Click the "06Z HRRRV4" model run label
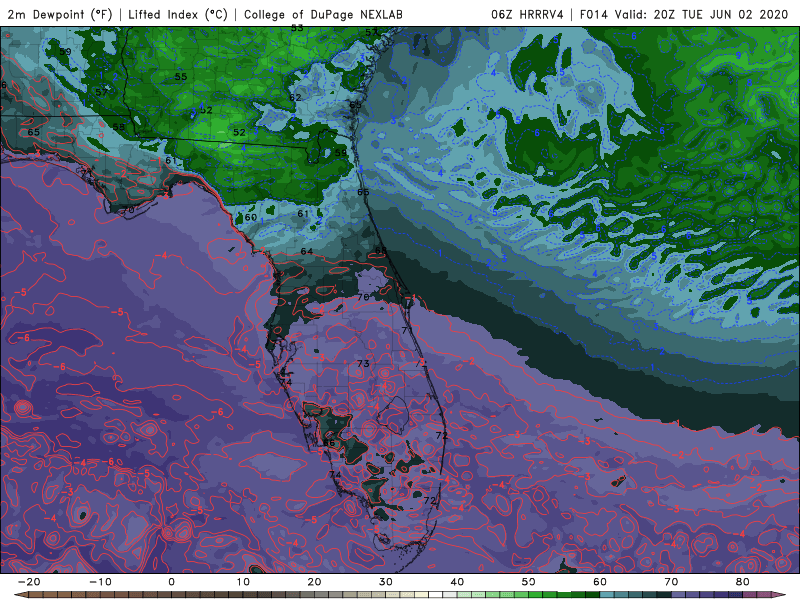The height and width of the screenshot is (600, 800). [527, 15]
